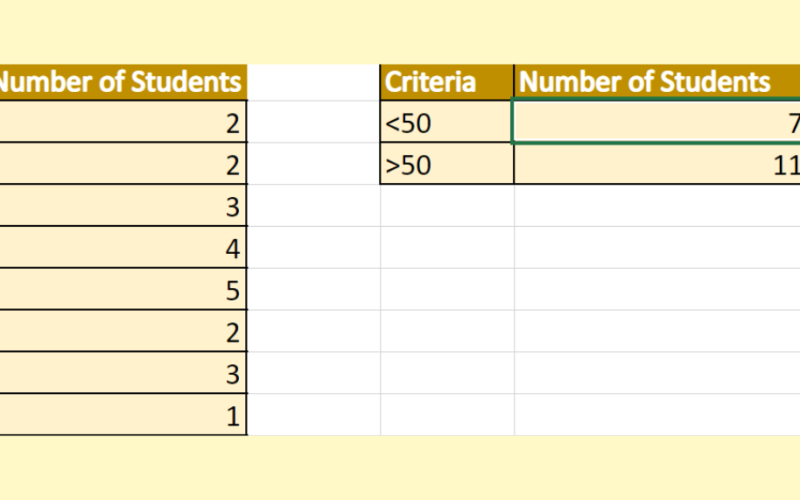Screen dimensions: 800x500
Task: Click the empty cell directly below ">50"
Action: click(x=447, y=206)
